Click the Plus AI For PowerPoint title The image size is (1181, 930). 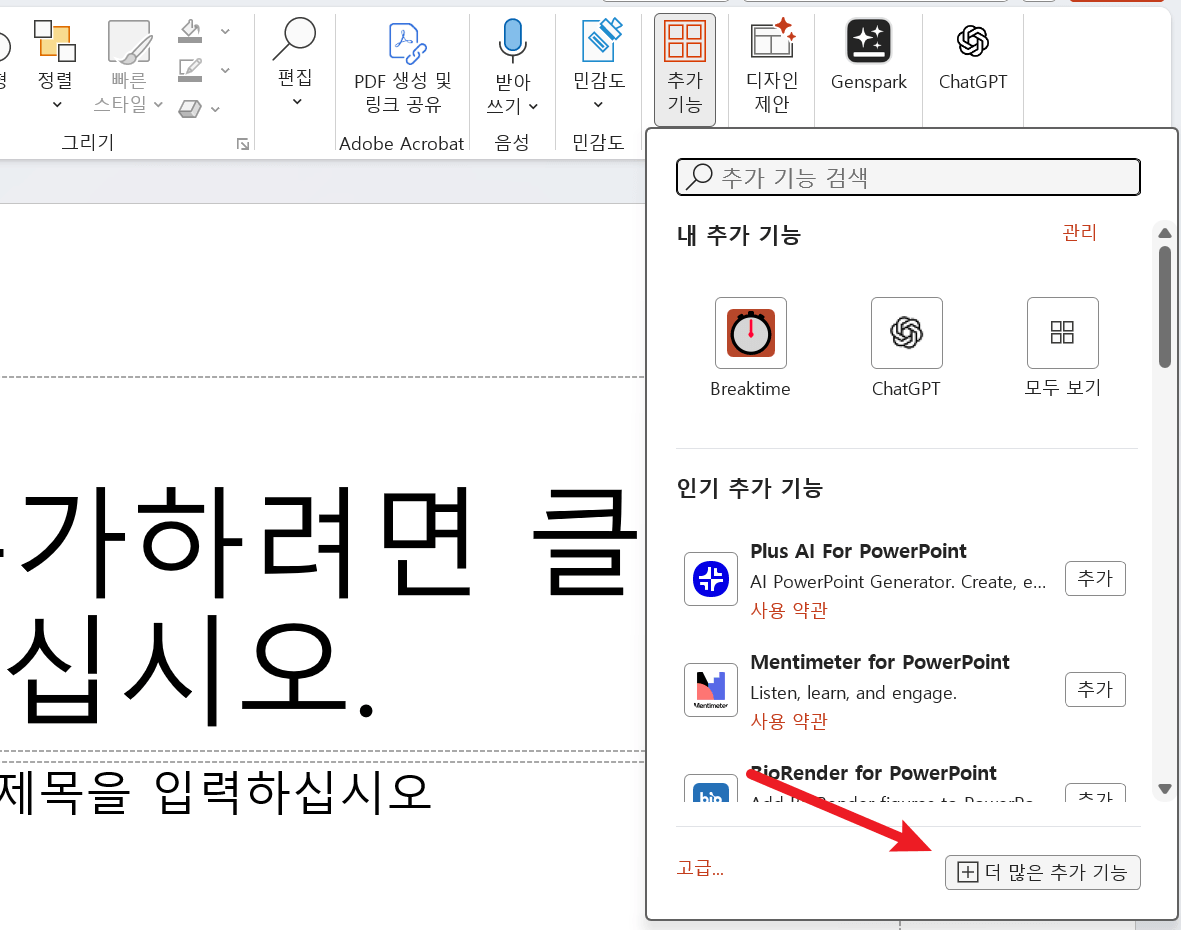pyautogui.click(x=858, y=551)
